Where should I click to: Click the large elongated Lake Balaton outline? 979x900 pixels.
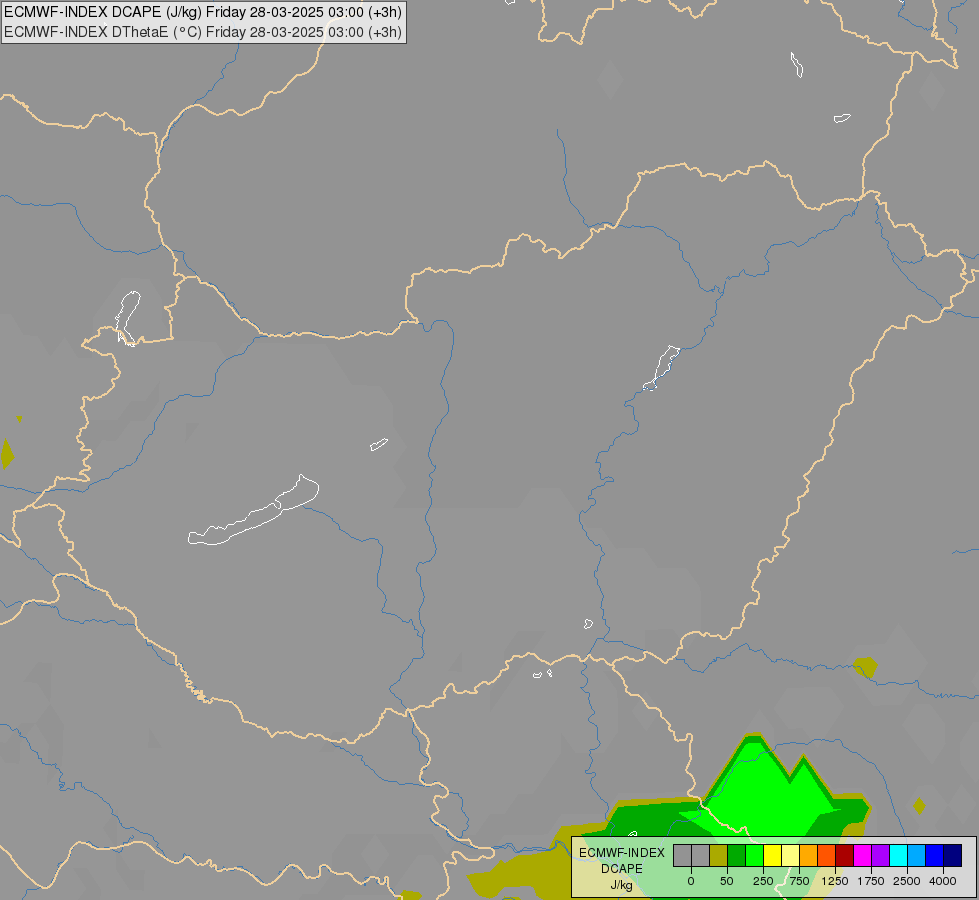click(253, 511)
